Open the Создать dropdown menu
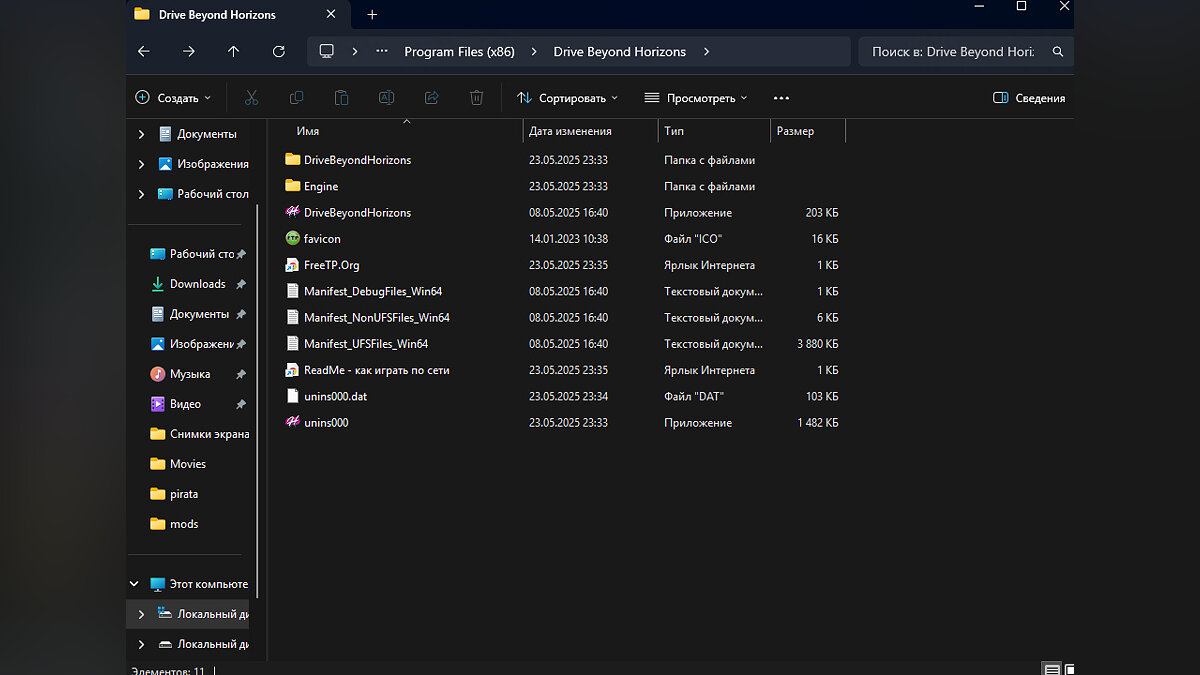The image size is (1200, 675). 173,98
